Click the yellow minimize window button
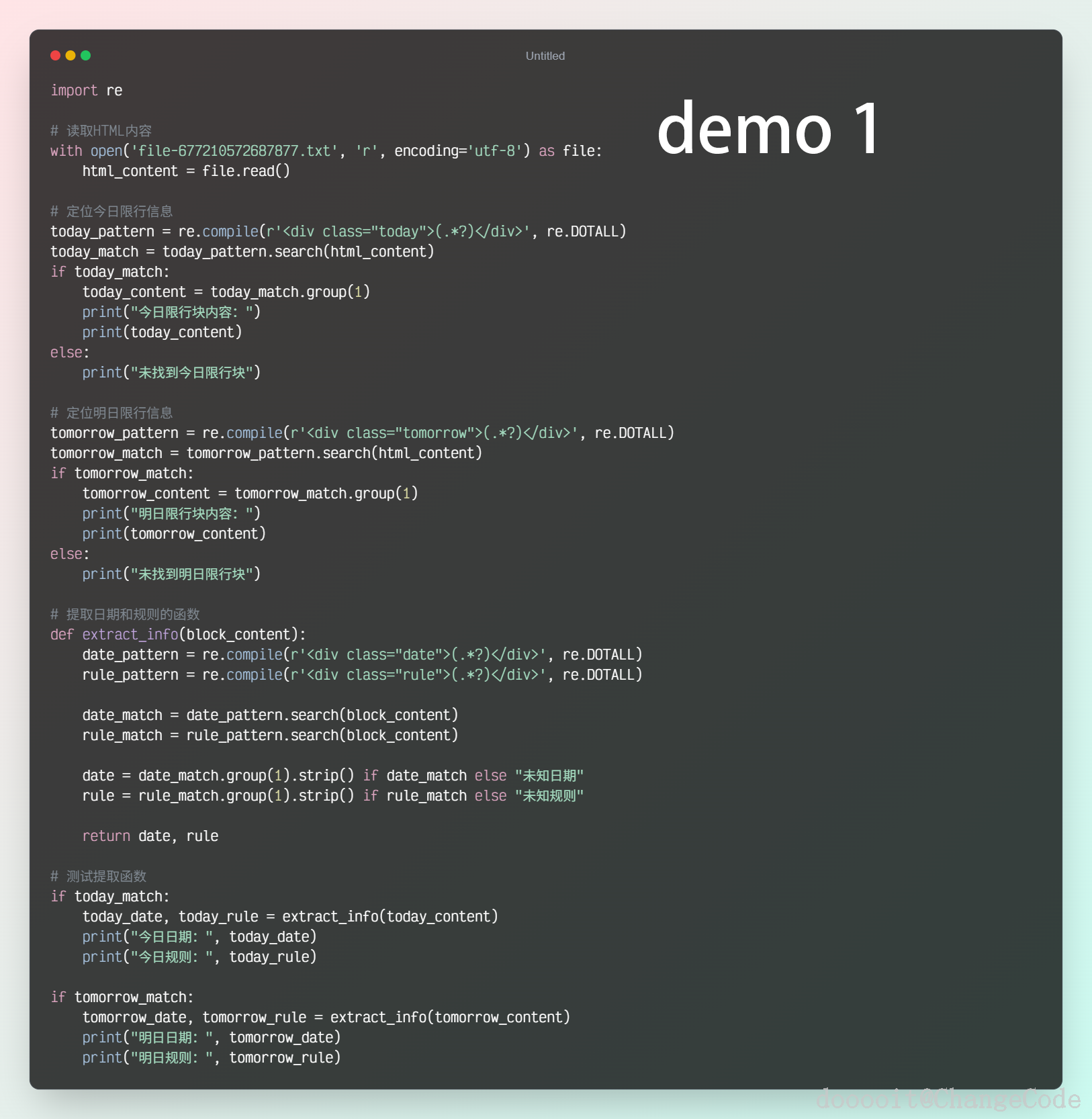 point(71,56)
